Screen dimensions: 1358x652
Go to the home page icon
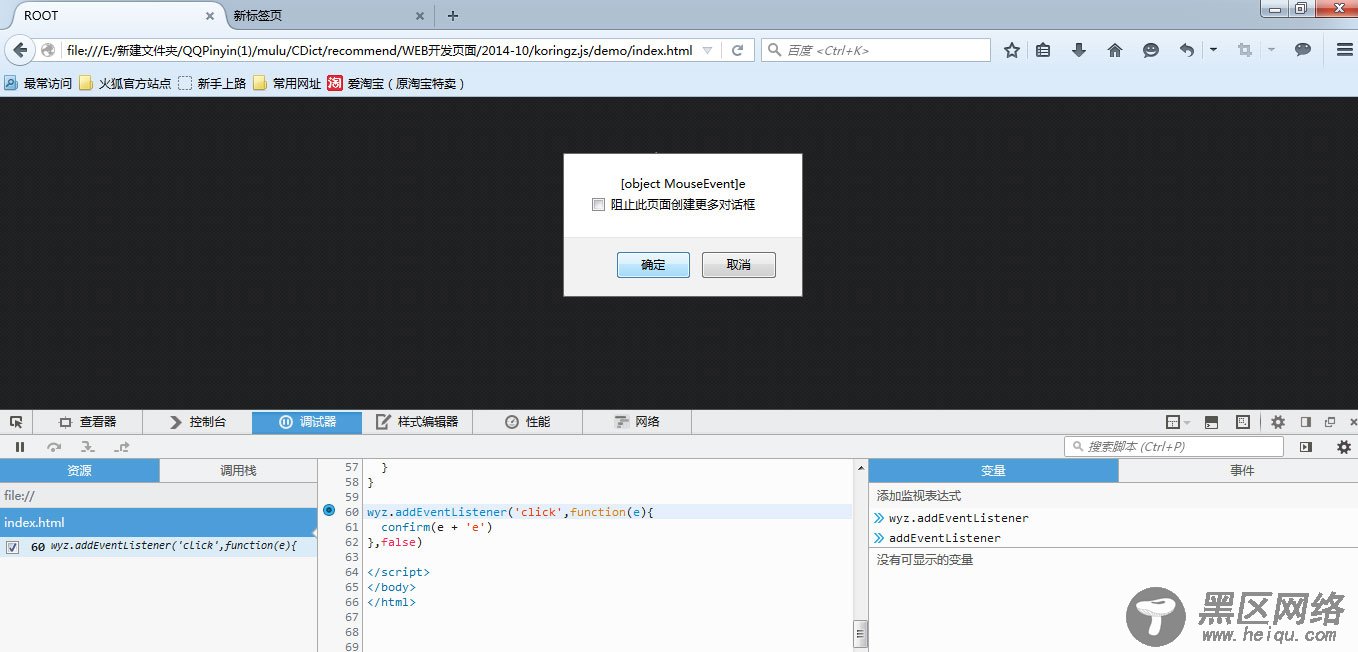tap(1115, 50)
